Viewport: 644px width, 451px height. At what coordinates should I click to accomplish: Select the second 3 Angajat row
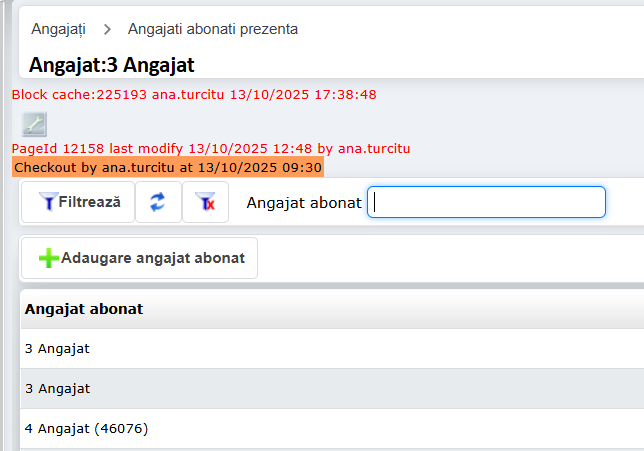(x=58, y=388)
